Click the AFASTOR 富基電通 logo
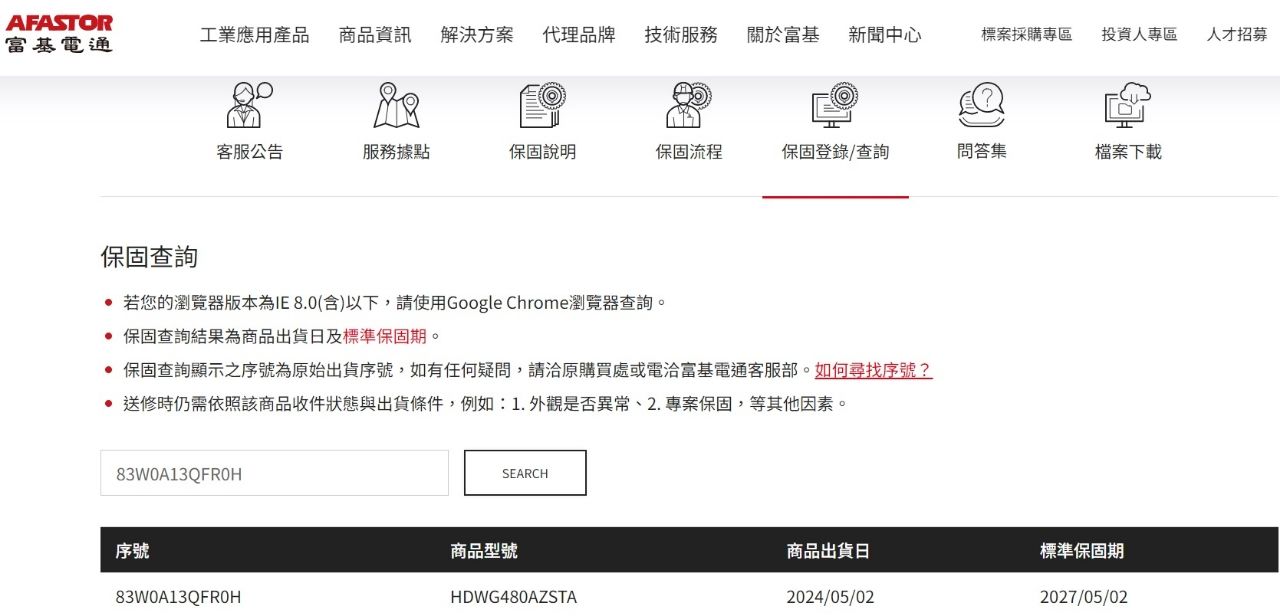 click(x=59, y=34)
